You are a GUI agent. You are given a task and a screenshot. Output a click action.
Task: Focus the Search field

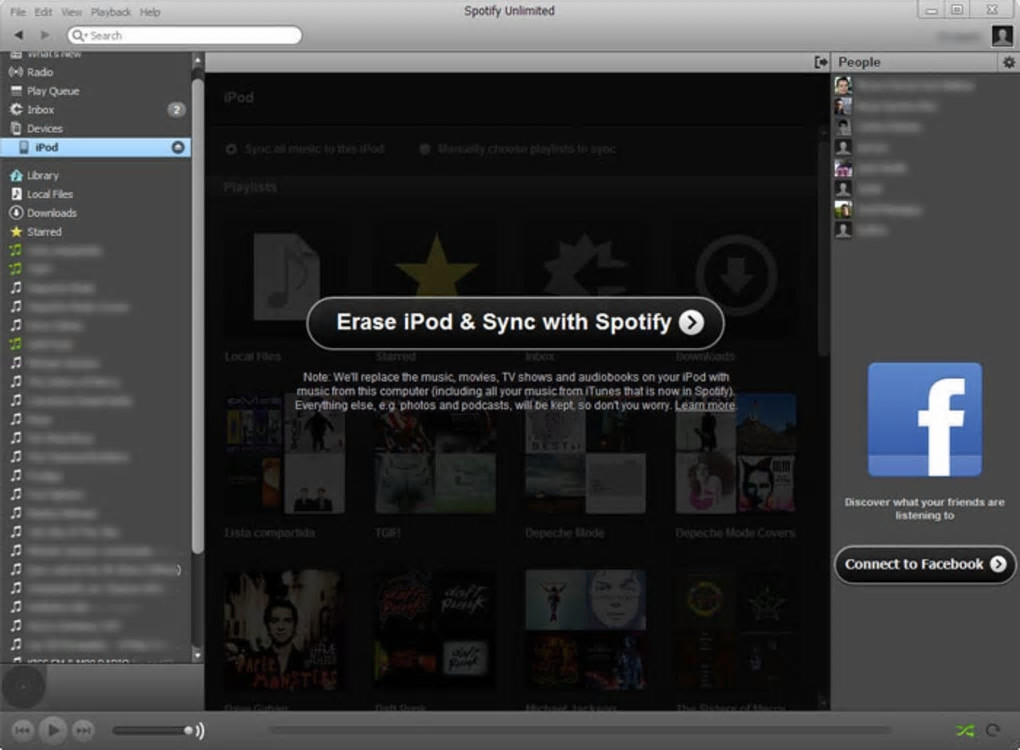(185, 35)
